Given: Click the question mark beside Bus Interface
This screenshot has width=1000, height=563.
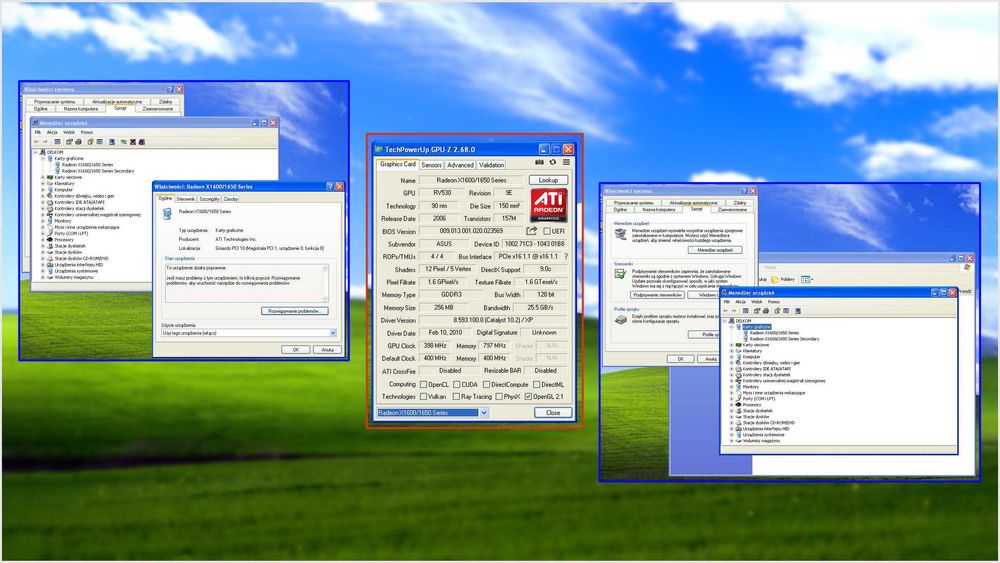Looking at the screenshot, I should pos(566,256).
